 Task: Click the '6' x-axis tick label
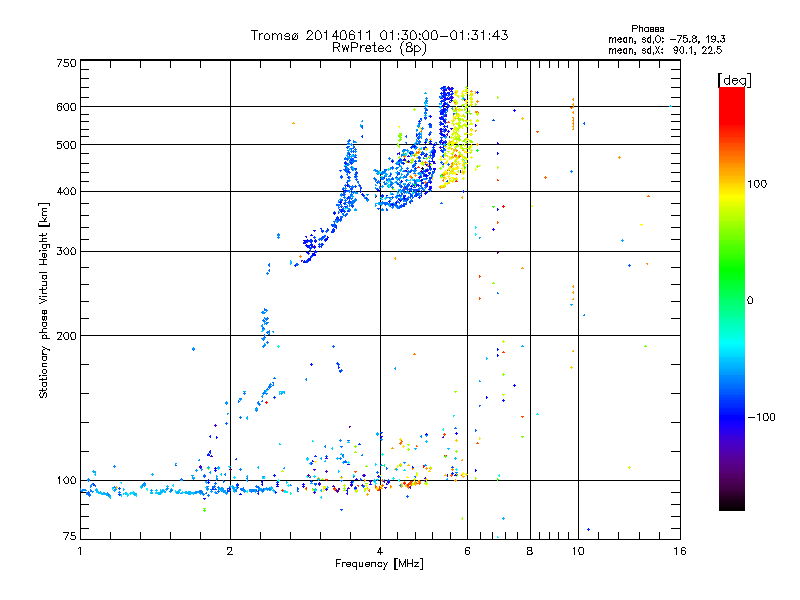coord(467,551)
